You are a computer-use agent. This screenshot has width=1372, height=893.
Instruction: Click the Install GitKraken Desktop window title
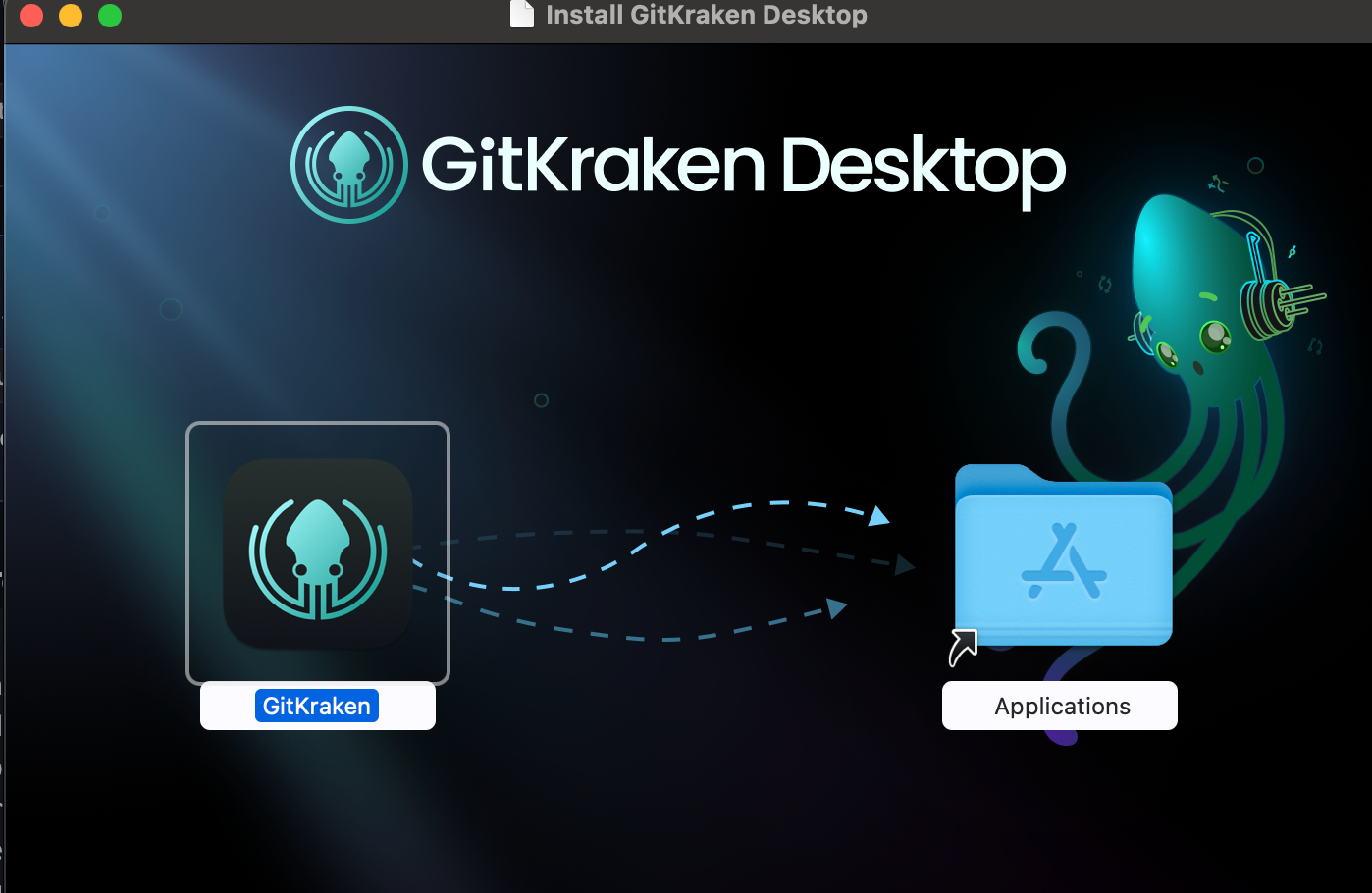707,15
